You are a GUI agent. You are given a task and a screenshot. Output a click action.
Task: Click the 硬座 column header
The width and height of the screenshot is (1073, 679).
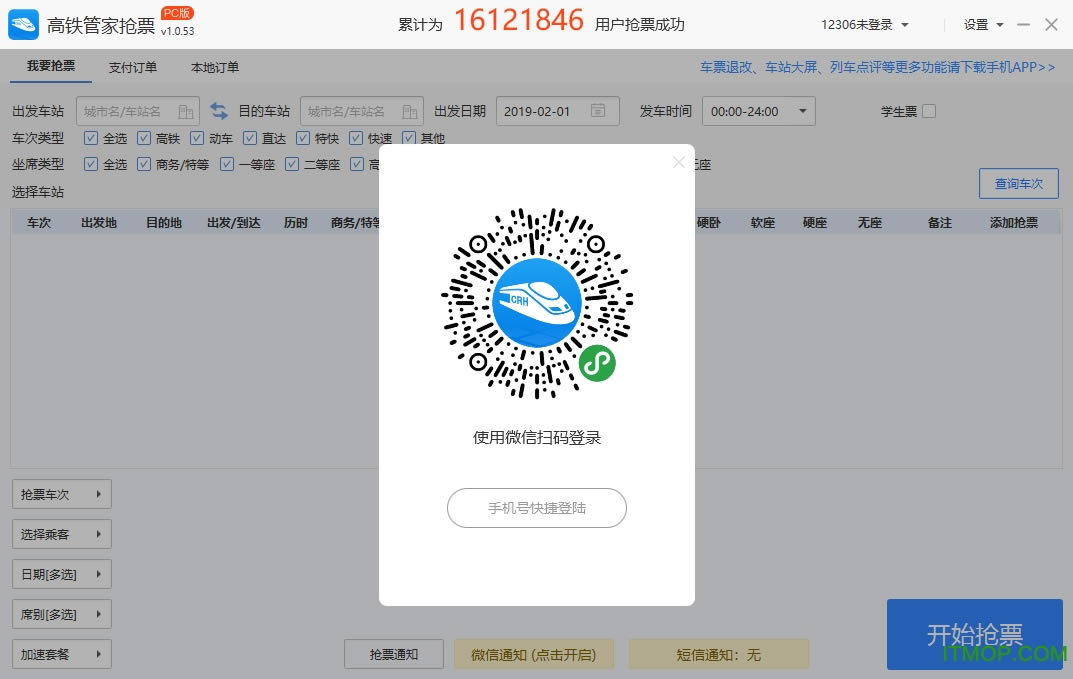815,222
